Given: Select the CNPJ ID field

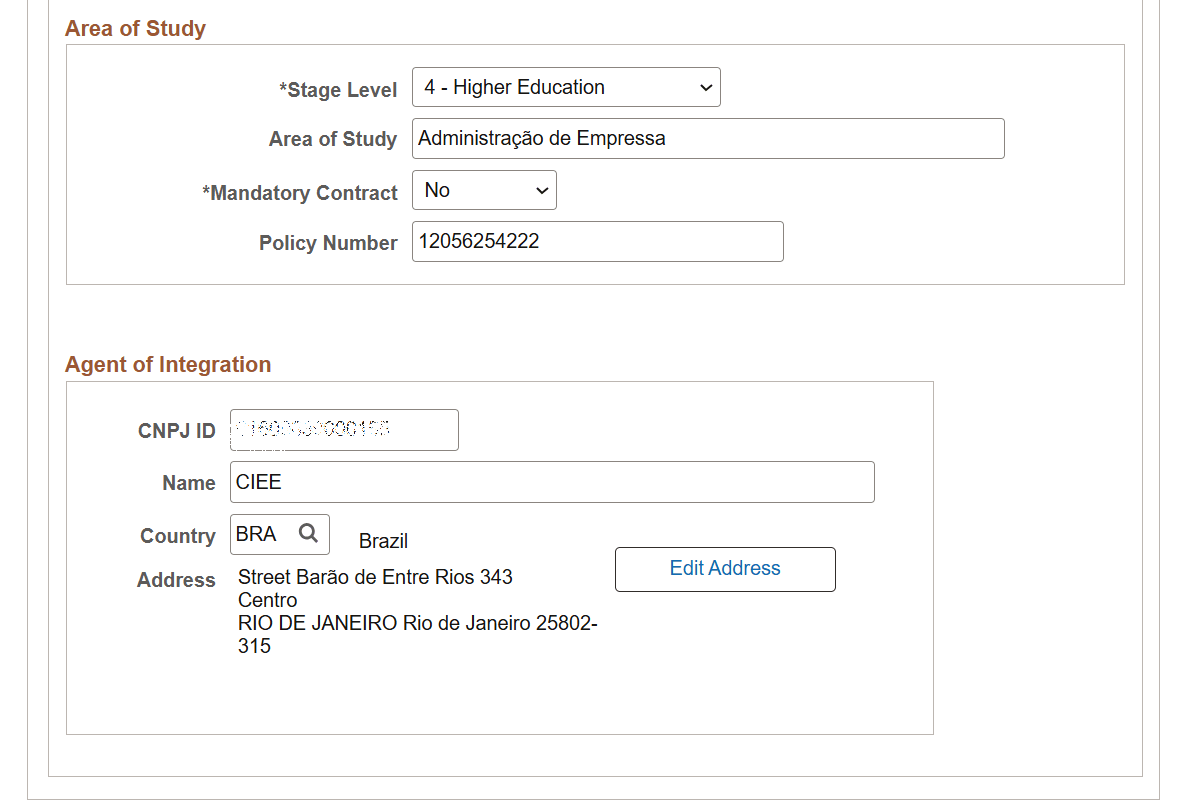Looking at the screenshot, I should tap(343, 429).
